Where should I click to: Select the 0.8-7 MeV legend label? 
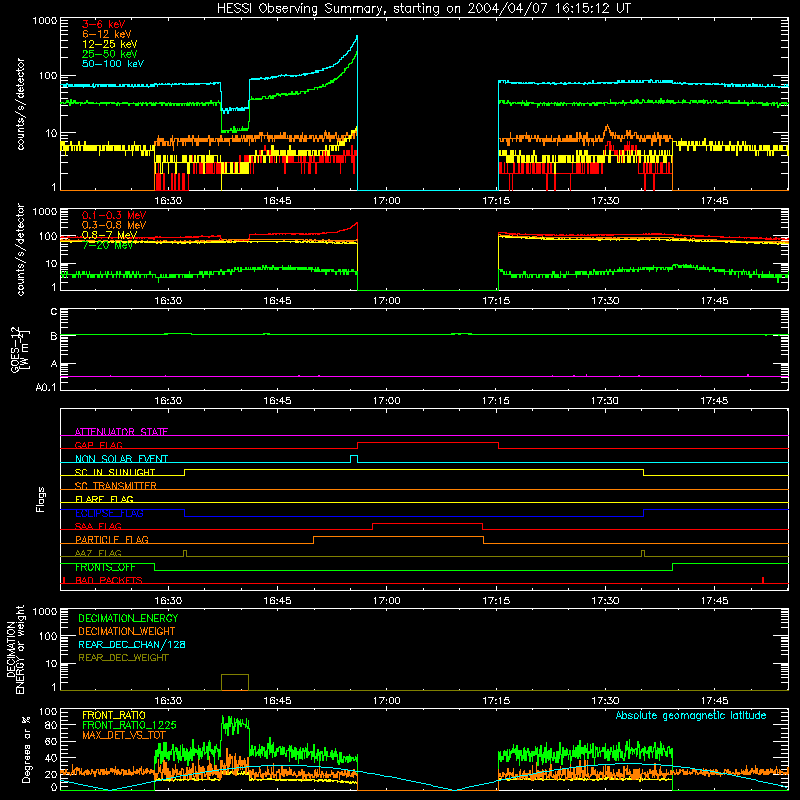[109, 235]
